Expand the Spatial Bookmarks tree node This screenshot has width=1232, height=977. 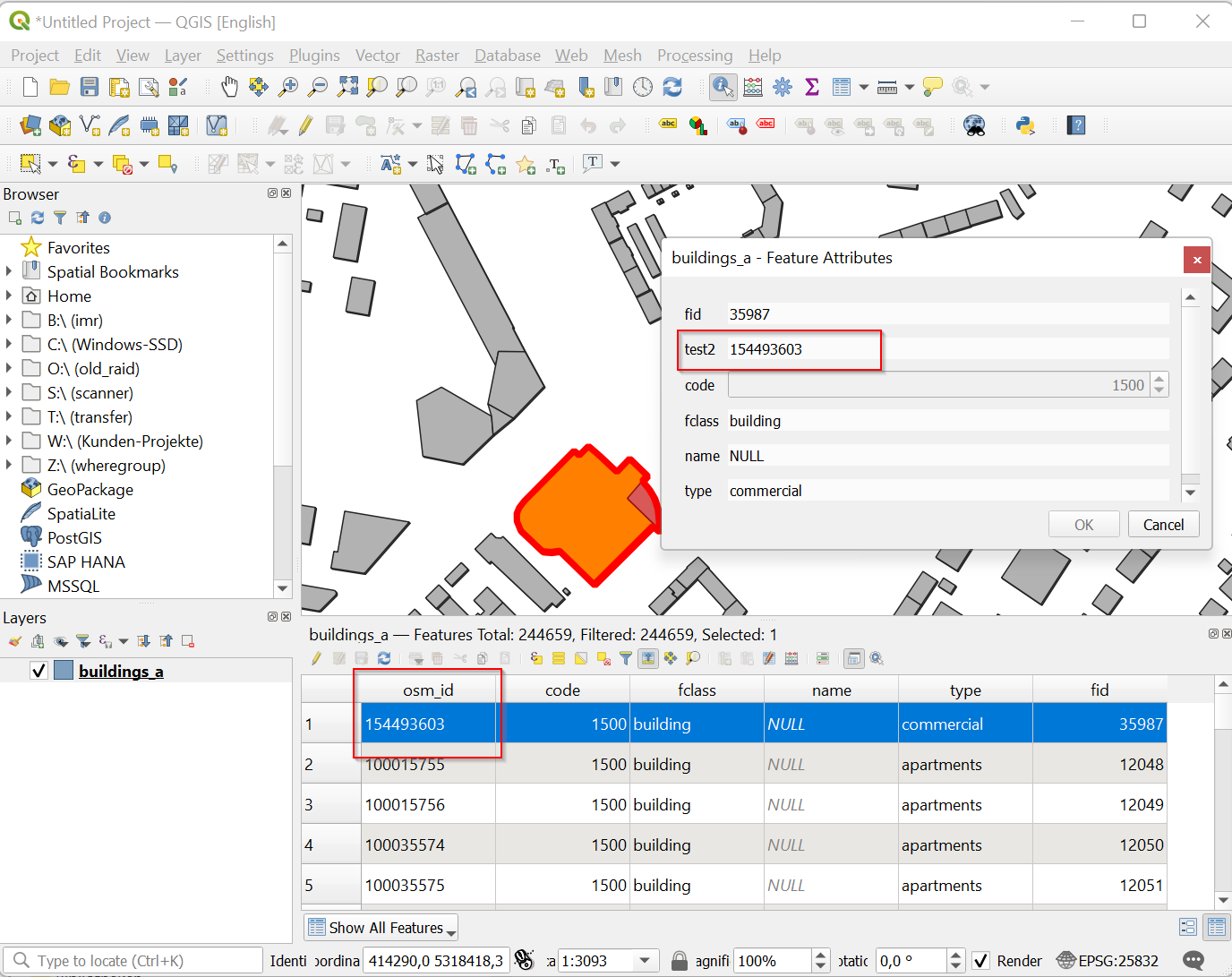(9, 271)
